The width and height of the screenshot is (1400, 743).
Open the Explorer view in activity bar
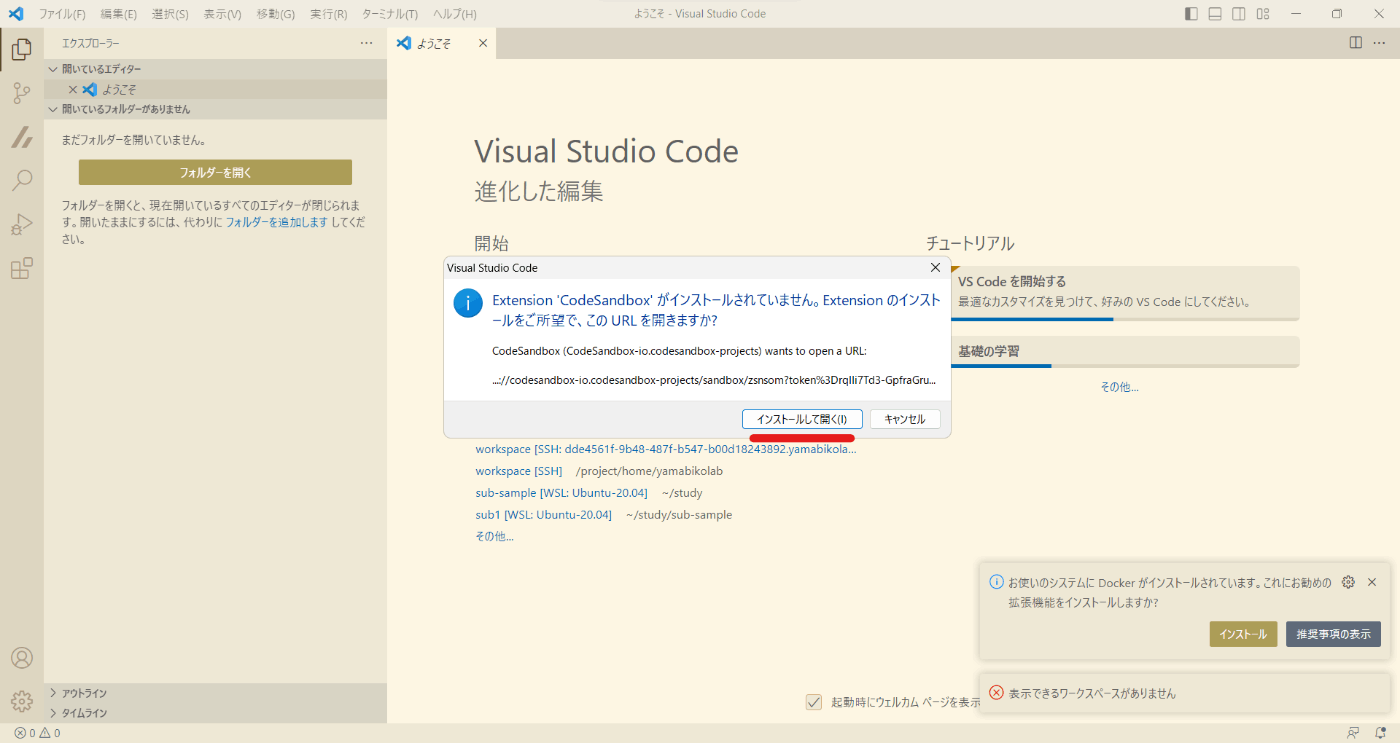[21, 48]
